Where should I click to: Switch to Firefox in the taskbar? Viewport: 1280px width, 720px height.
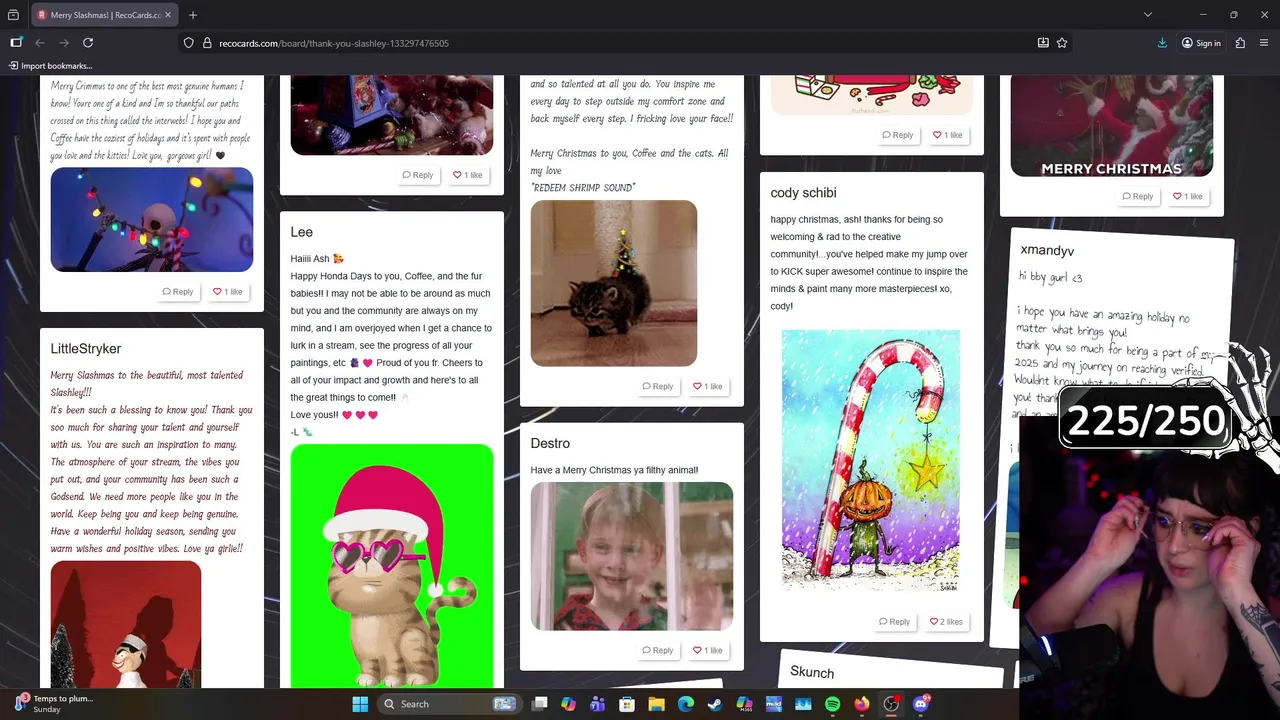(x=862, y=704)
